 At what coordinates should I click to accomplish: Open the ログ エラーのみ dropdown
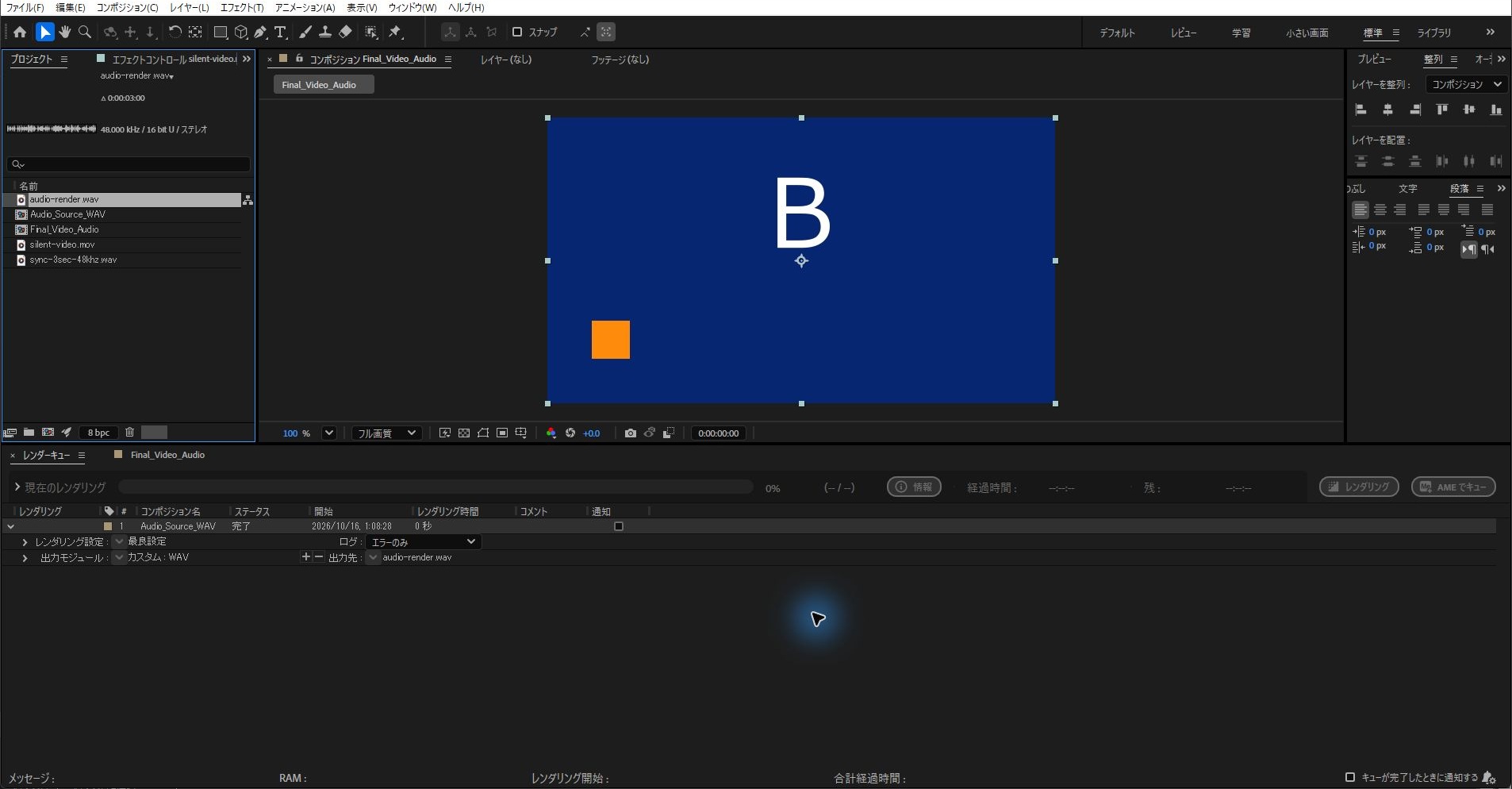tap(424, 542)
